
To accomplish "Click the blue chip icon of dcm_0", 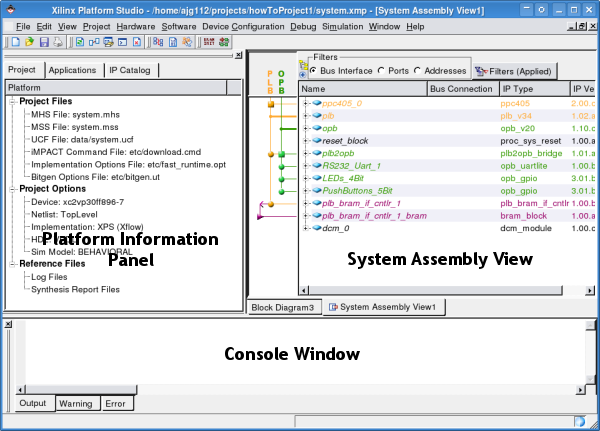I will (x=316, y=228).
